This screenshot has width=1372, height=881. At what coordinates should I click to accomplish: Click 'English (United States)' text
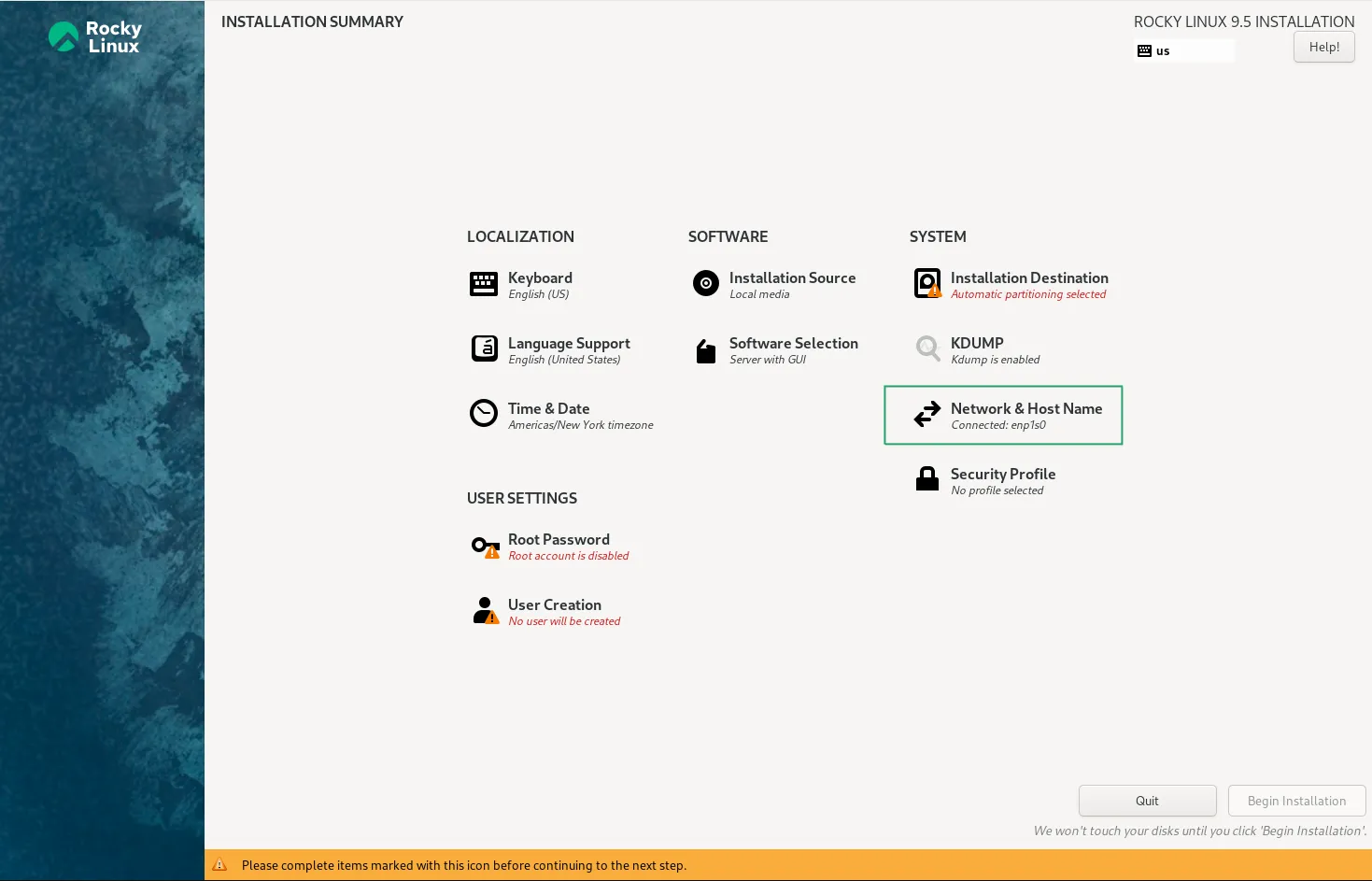point(564,360)
